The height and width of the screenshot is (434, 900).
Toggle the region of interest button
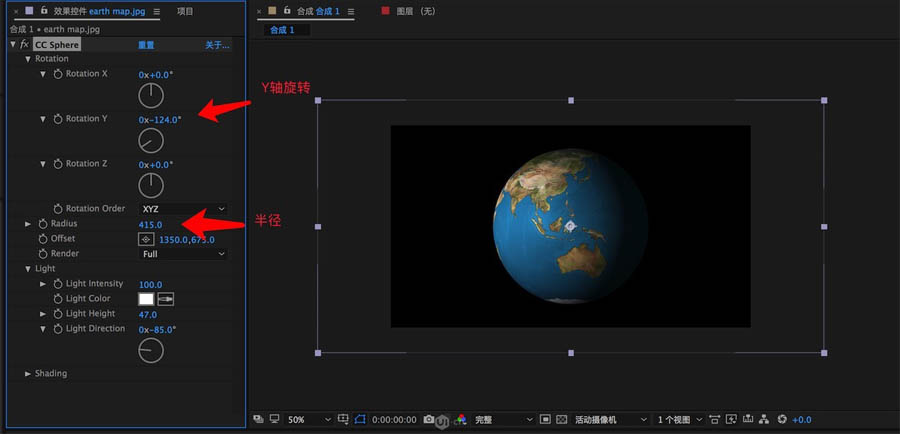click(545, 420)
